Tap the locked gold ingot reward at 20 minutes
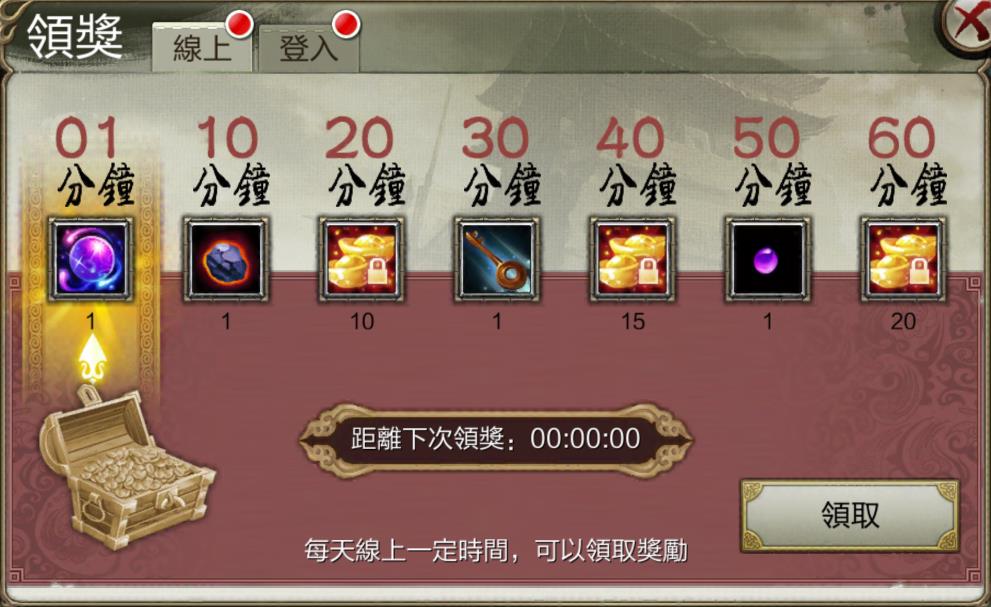Image resolution: width=991 pixels, height=607 pixels. click(x=362, y=259)
